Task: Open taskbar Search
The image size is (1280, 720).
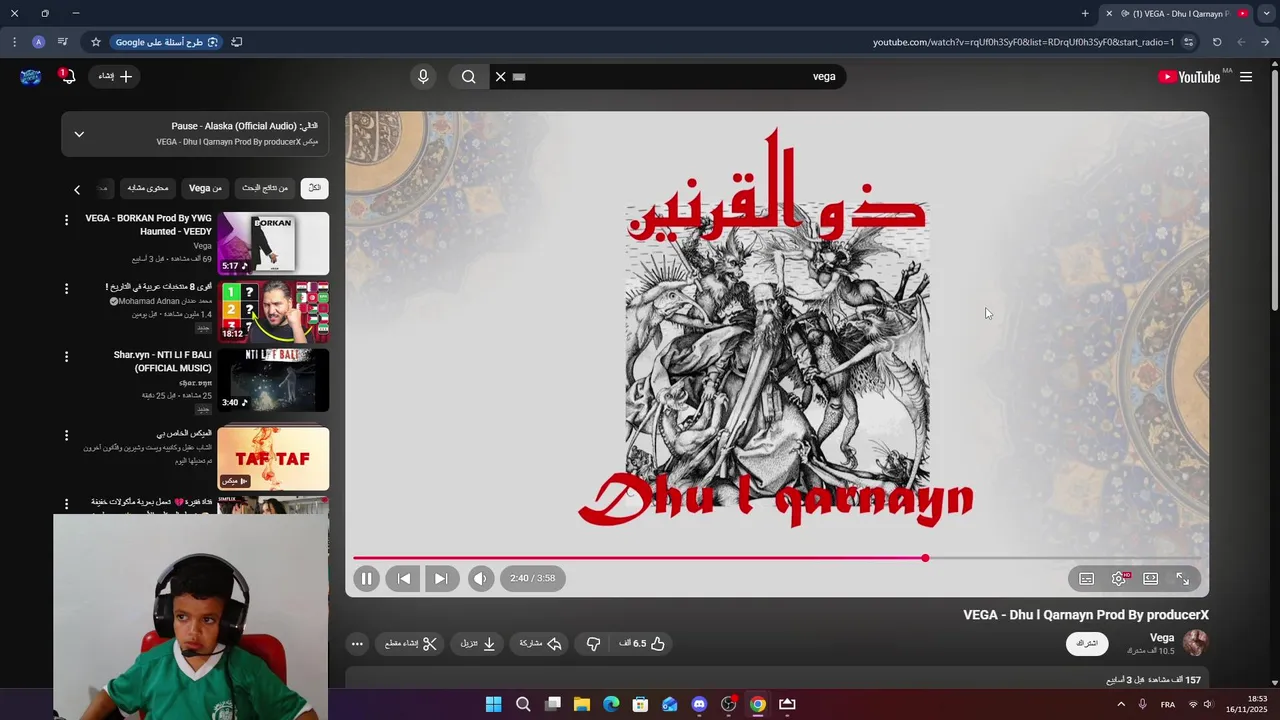Action: click(523, 704)
